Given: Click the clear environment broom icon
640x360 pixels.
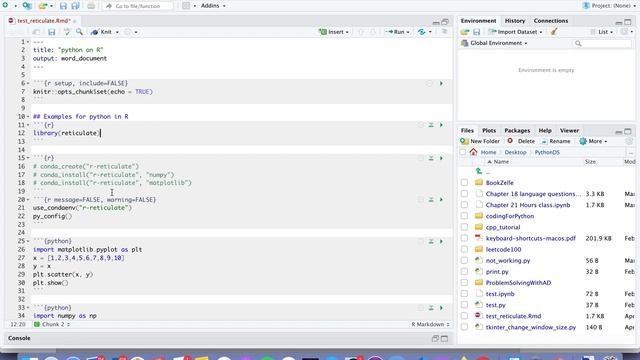Looking at the screenshot, I should pos(553,32).
